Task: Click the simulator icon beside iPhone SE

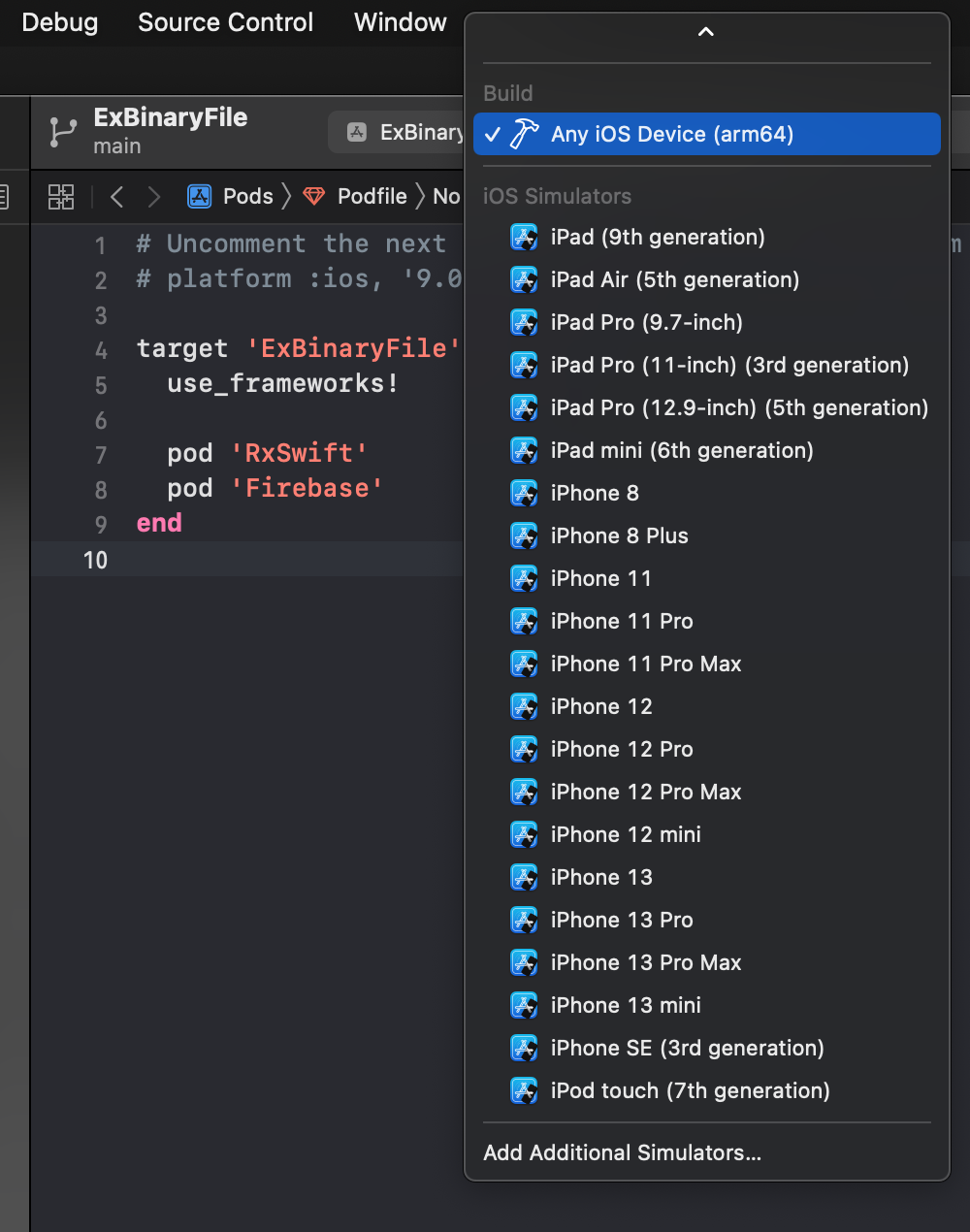Action: [524, 1048]
